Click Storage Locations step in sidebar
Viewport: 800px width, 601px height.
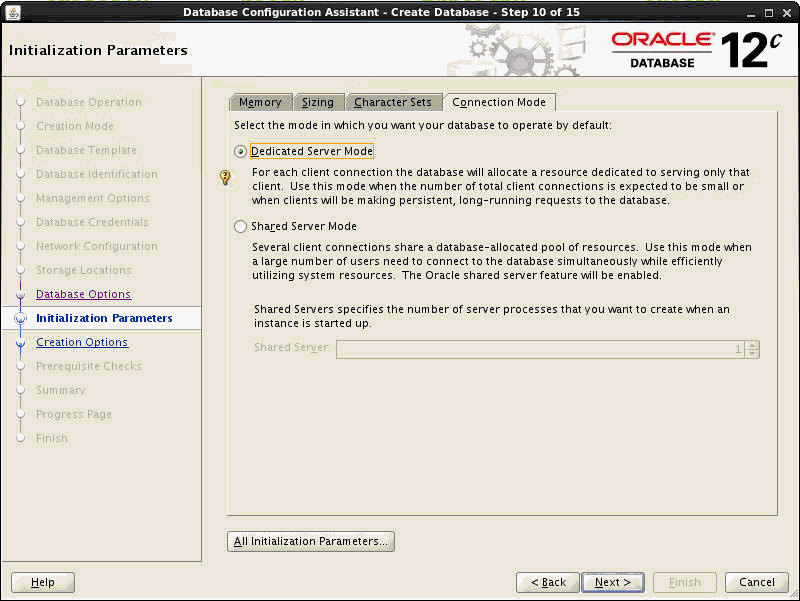84,270
